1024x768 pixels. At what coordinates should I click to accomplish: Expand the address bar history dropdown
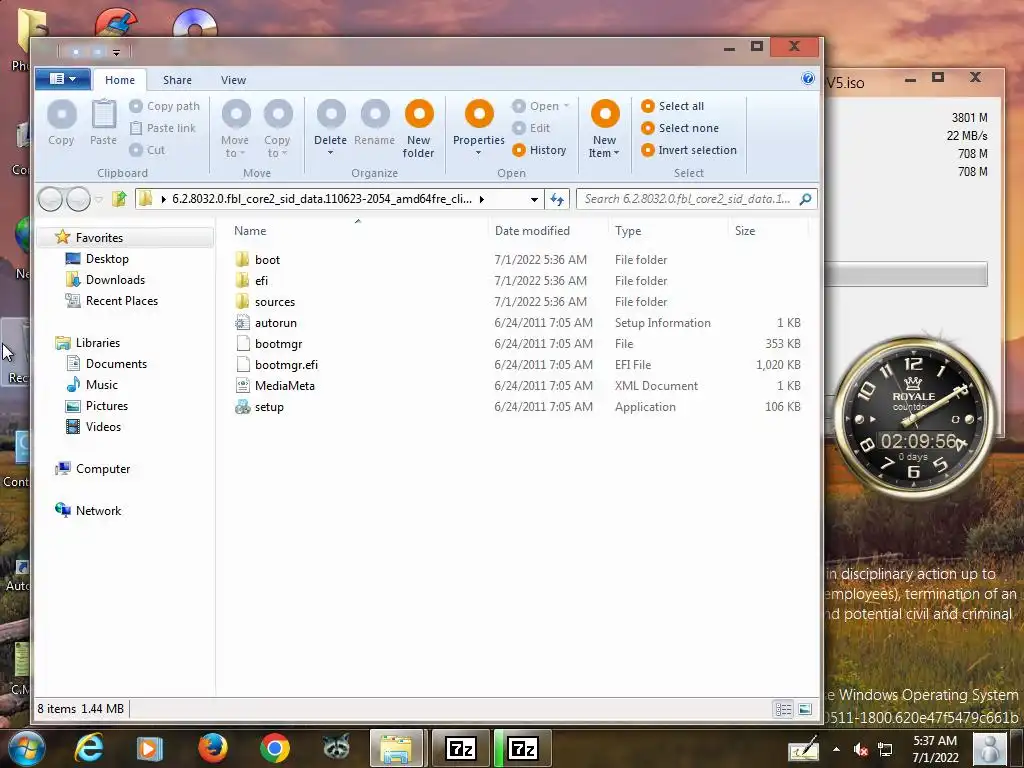tap(534, 199)
